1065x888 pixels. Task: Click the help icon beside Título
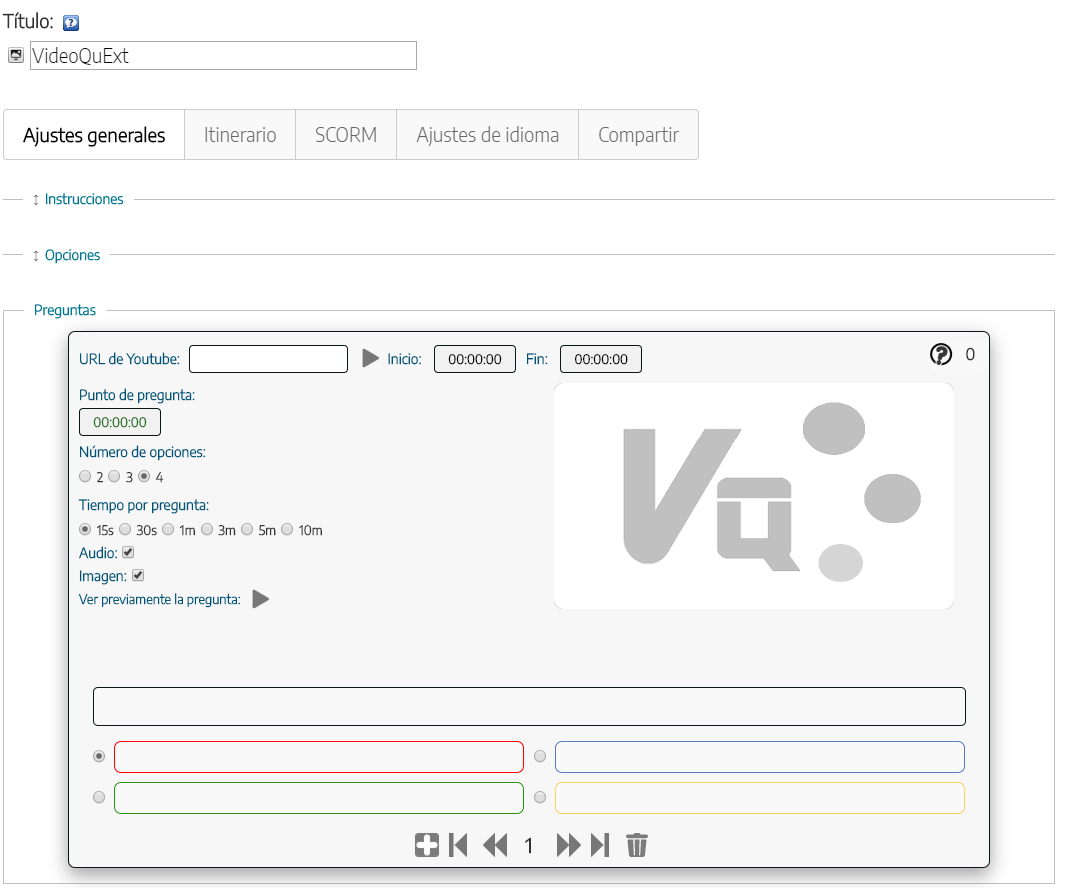pos(71,23)
